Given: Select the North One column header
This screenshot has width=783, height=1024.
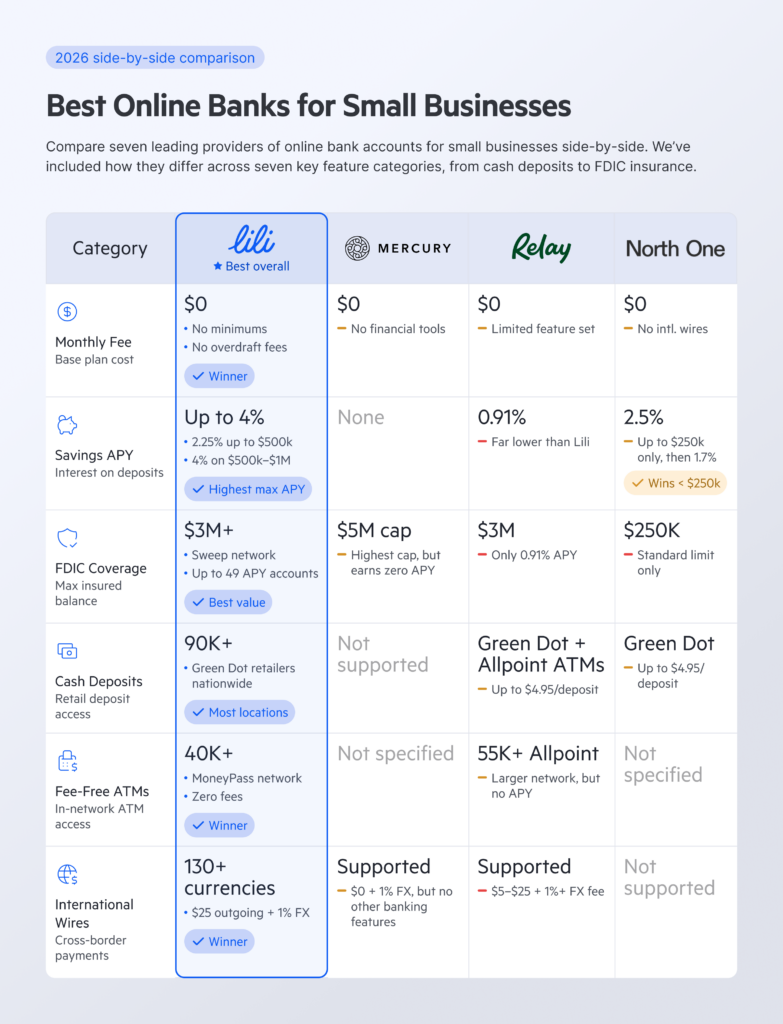Looking at the screenshot, I should (675, 248).
